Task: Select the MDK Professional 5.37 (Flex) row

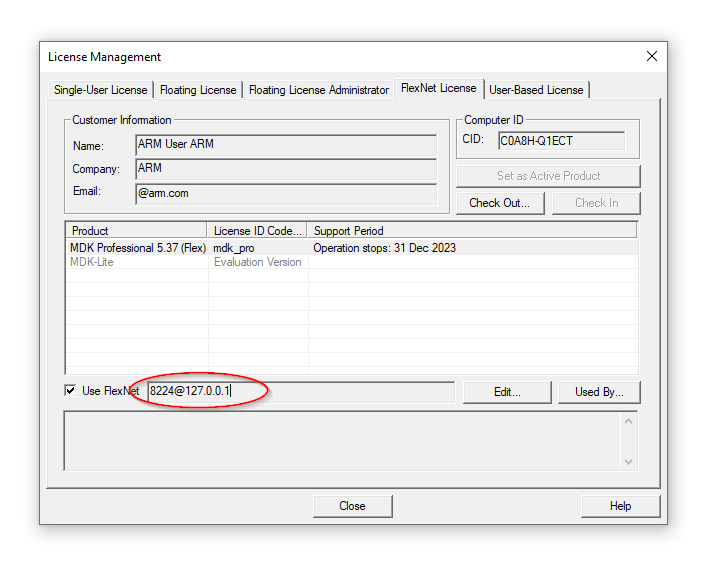Action: click(137, 248)
